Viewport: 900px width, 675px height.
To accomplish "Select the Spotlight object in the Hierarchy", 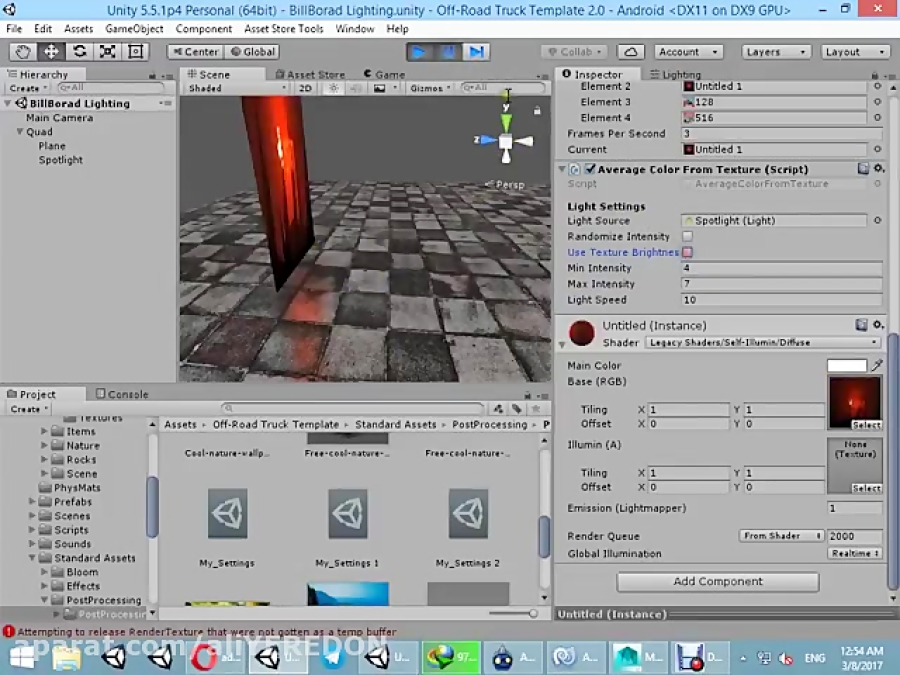I will click(61, 159).
